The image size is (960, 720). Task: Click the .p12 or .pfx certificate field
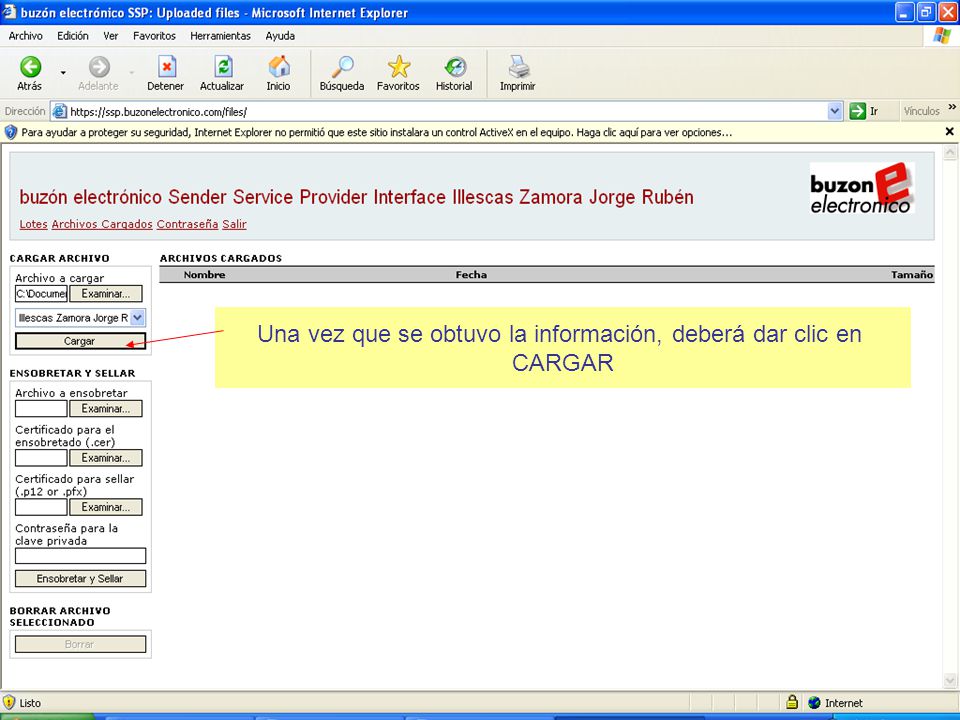41,507
